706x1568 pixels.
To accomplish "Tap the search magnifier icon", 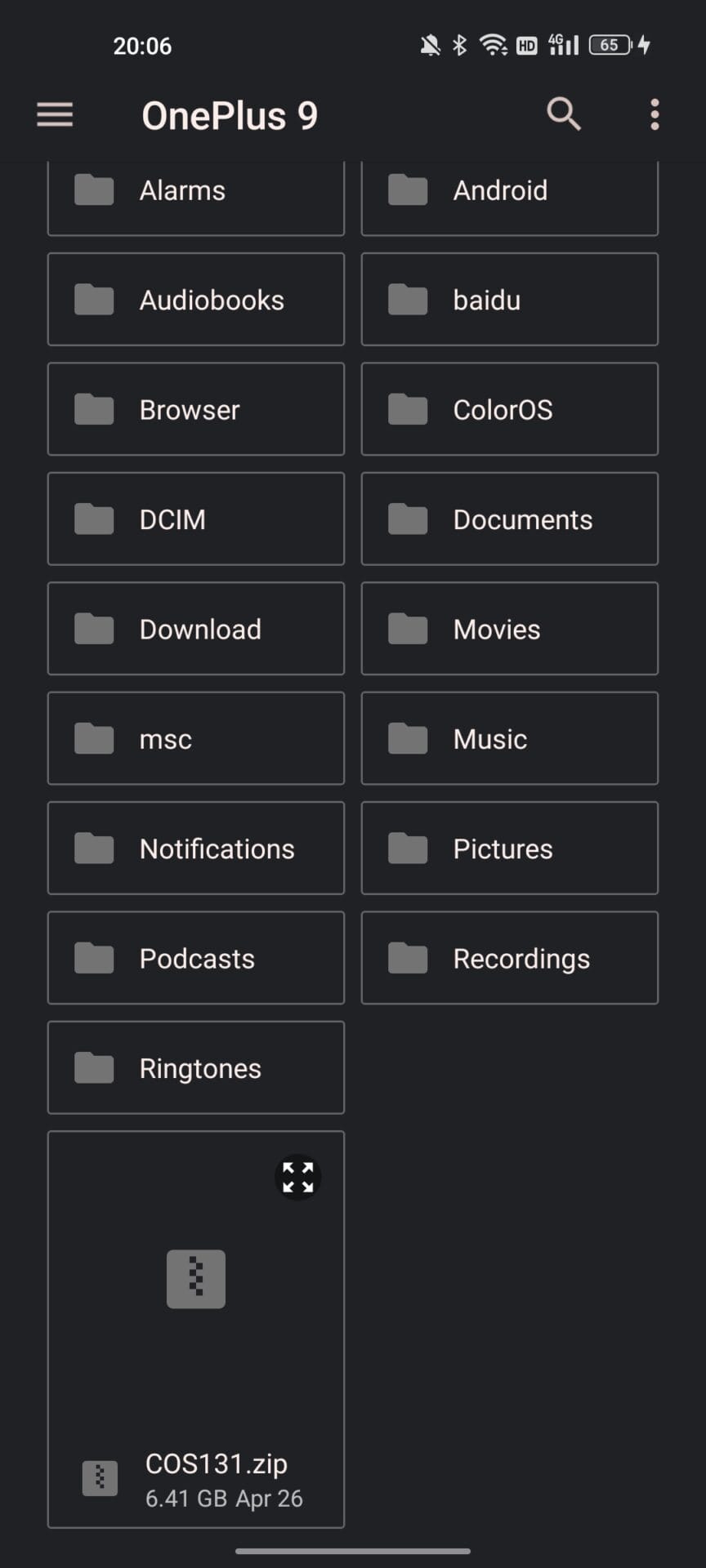I will (x=563, y=114).
